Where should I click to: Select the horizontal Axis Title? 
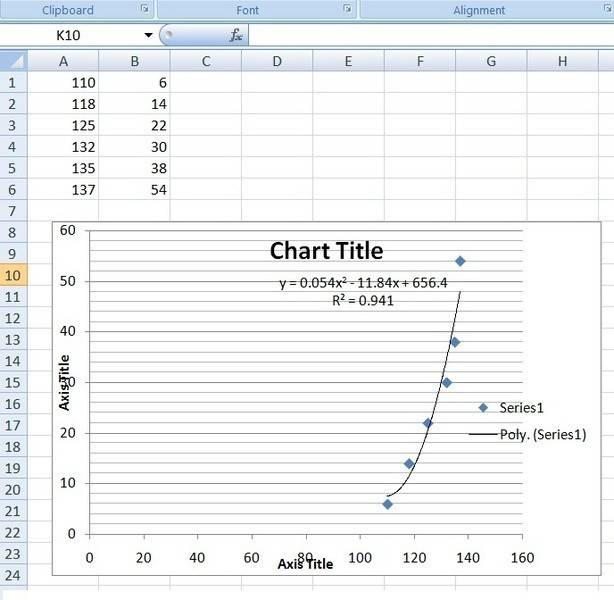click(305, 564)
